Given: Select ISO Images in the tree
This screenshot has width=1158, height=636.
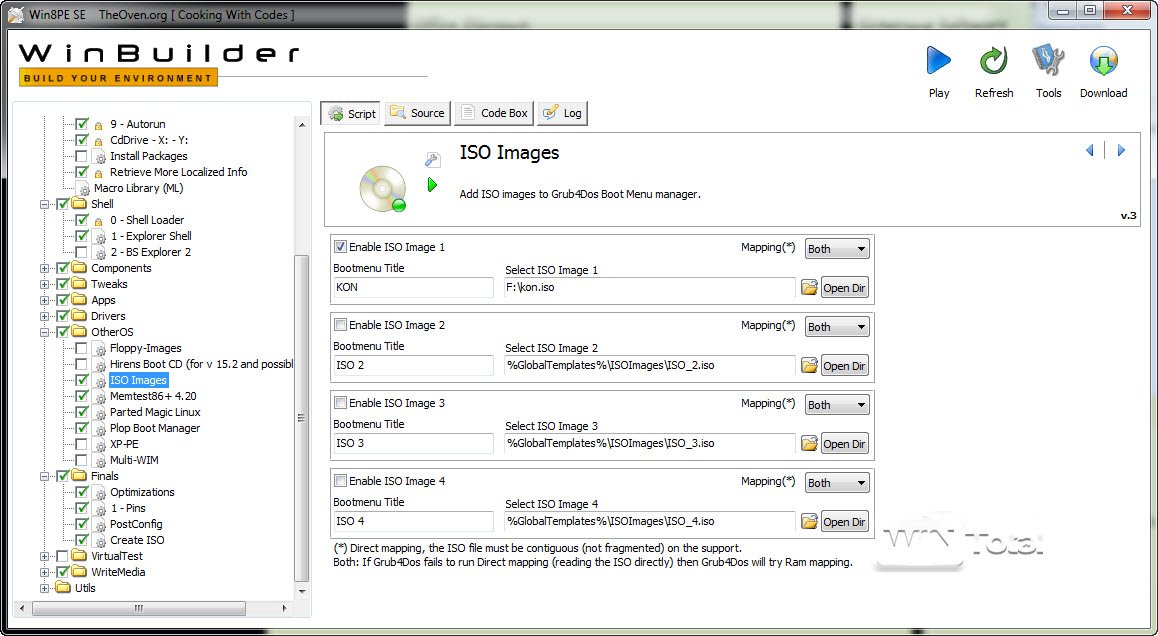Looking at the screenshot, I should coord(138,380).
